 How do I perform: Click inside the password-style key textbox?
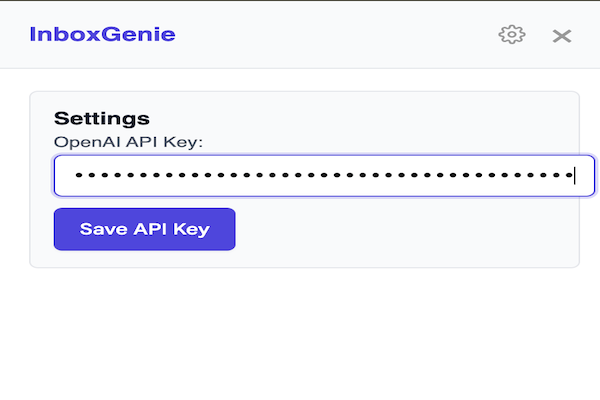(324, 176)
